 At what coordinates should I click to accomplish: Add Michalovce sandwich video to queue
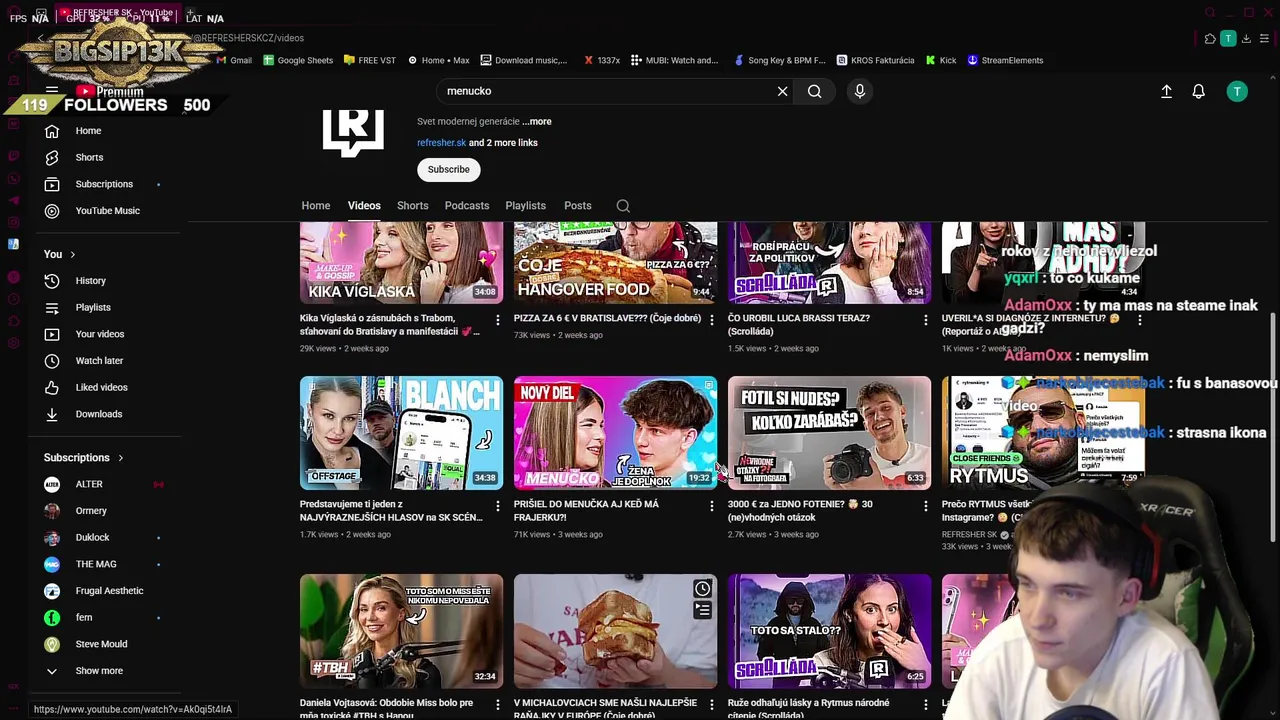point(702,610)
